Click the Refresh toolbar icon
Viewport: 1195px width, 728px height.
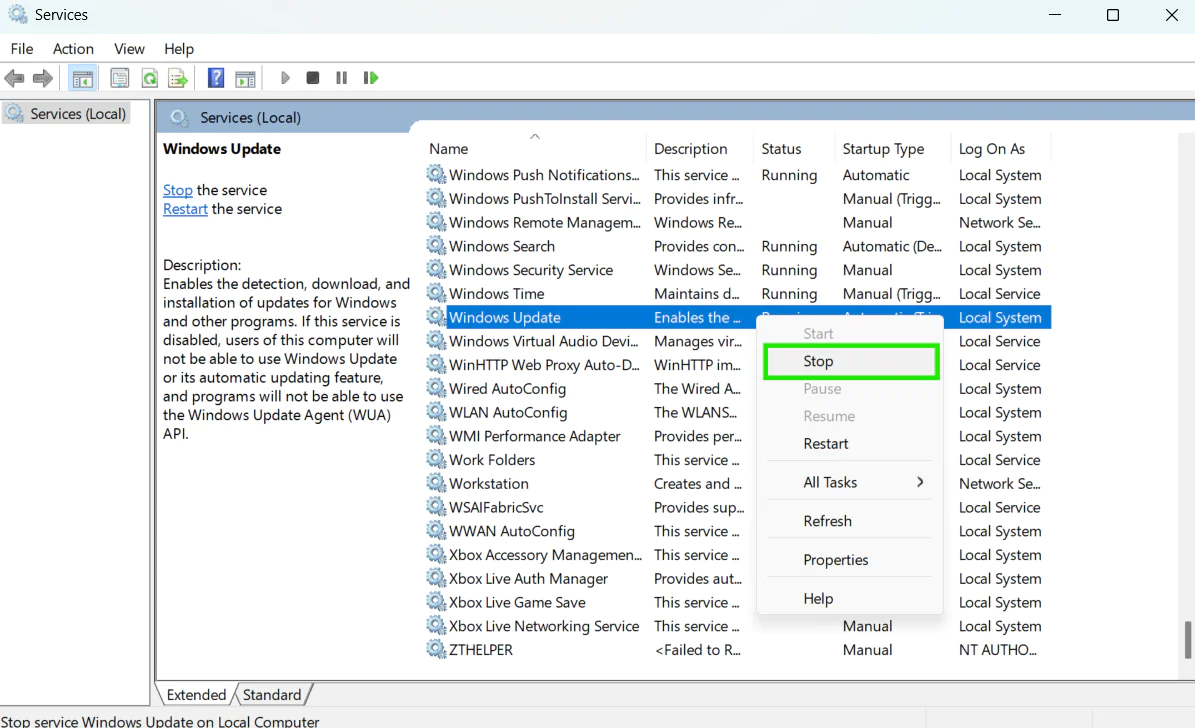point(150,78)
